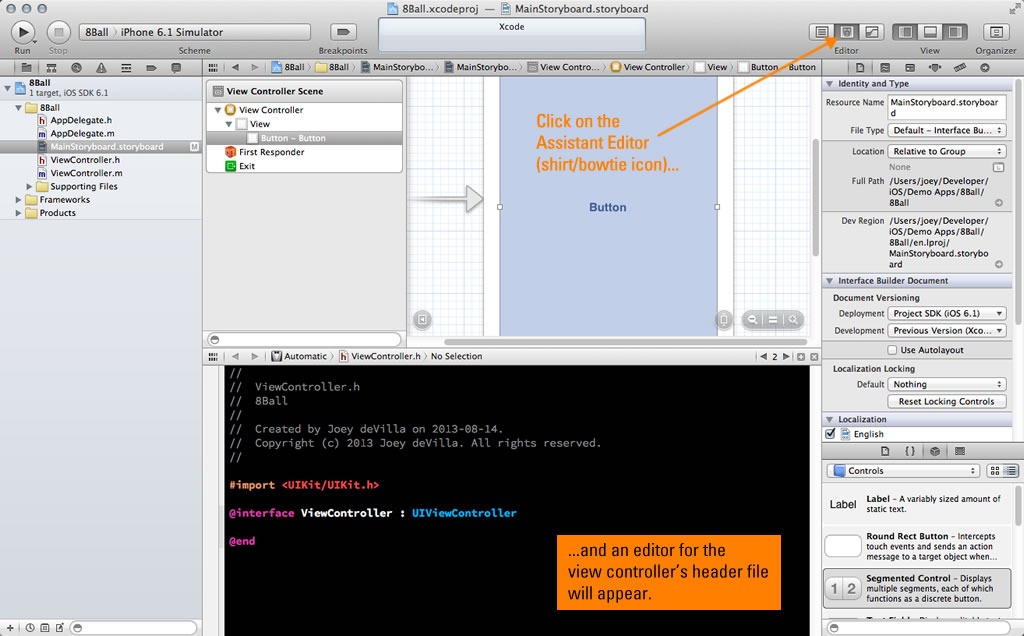Click the Run play button

pos(23,32)
